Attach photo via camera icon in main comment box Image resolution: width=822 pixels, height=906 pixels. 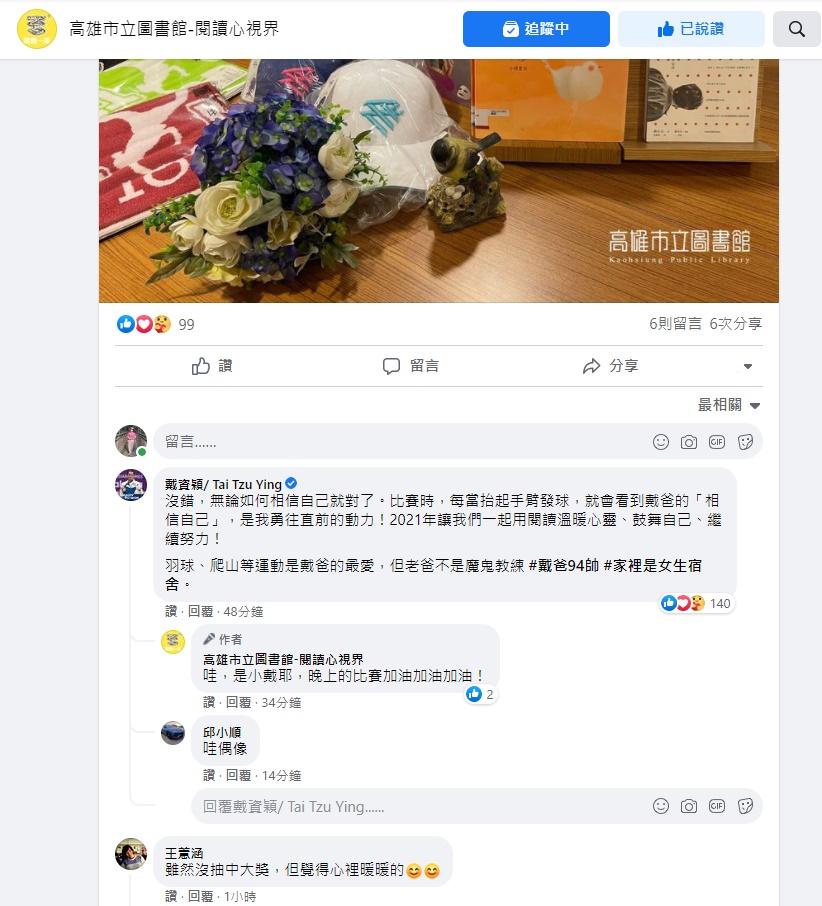point(689,442)
